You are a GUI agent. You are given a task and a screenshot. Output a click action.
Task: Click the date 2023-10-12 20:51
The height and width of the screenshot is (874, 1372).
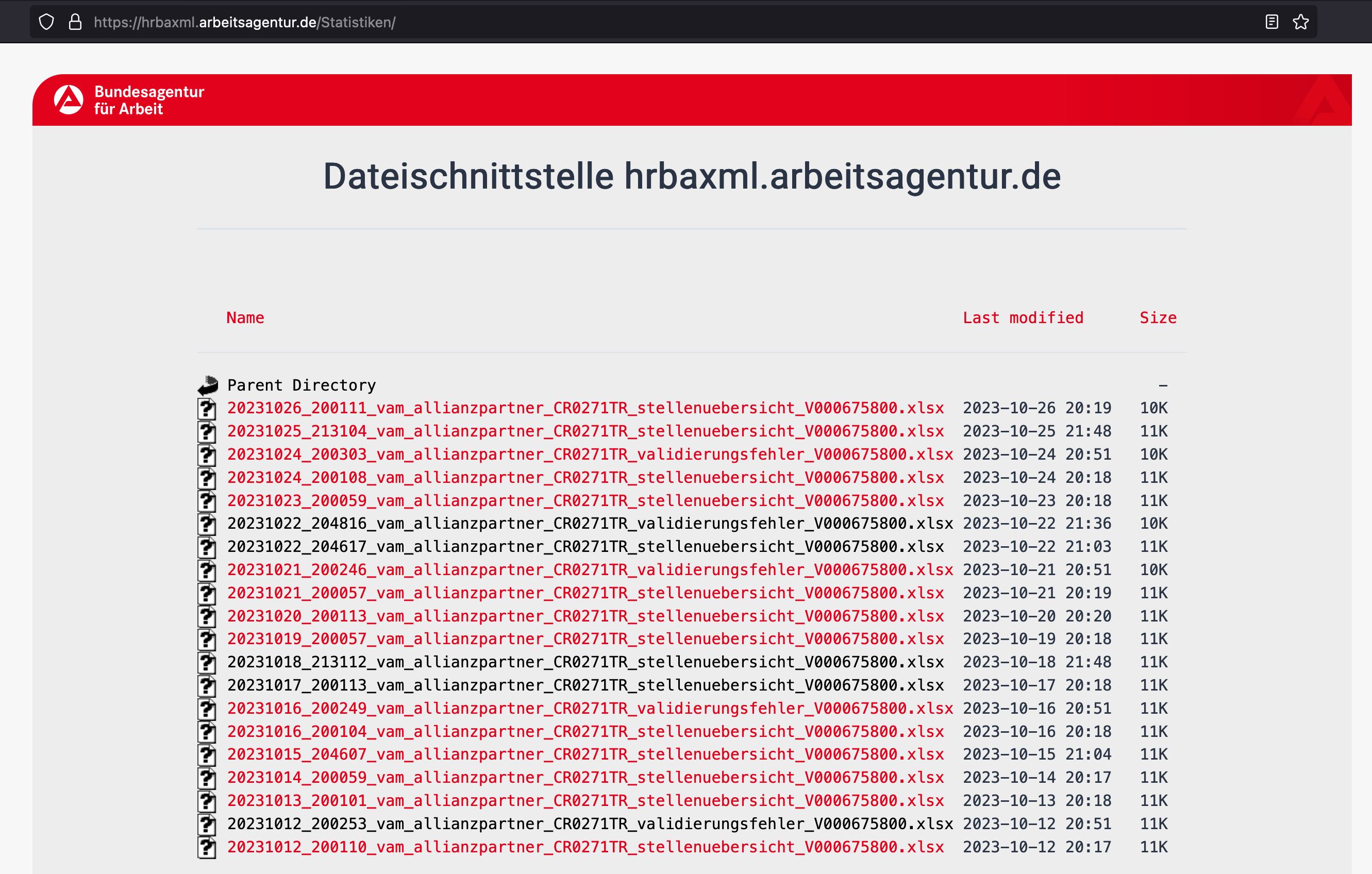1037,824
